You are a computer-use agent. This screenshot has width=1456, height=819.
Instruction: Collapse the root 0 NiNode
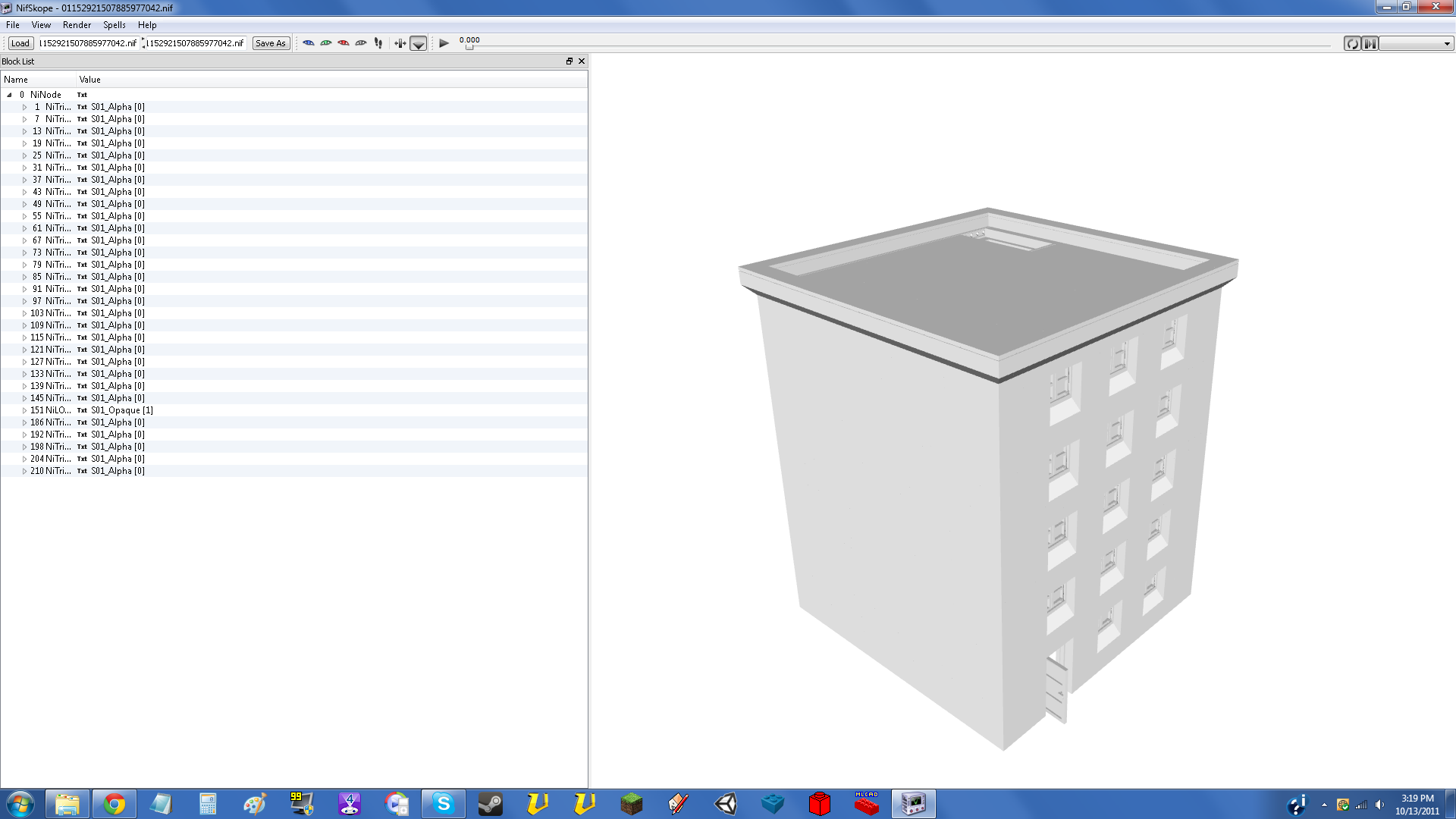pos(9,95)
